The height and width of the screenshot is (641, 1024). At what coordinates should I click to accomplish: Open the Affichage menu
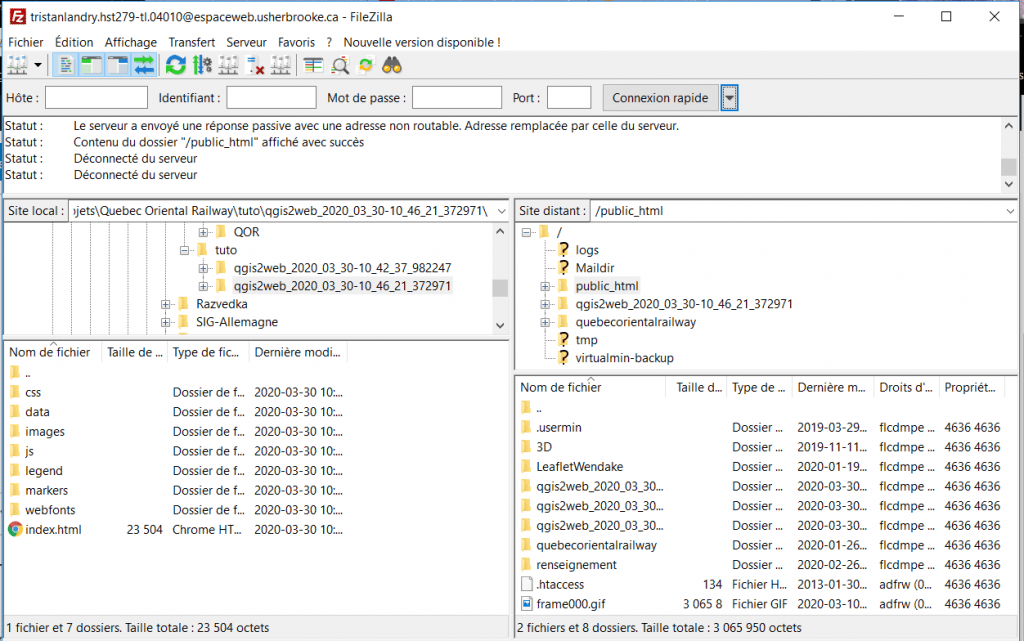point(131,42)
